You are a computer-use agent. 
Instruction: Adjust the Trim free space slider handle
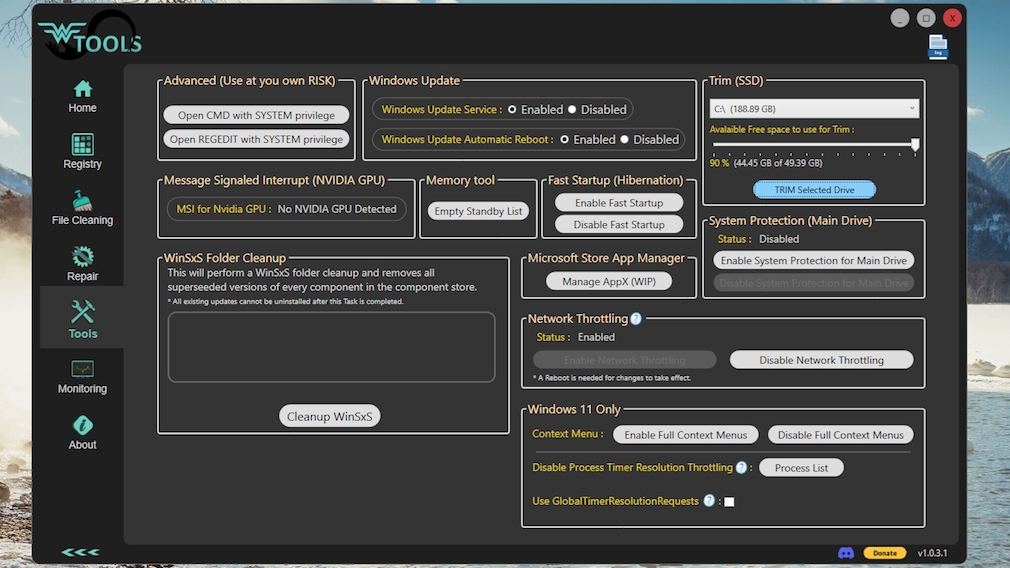click(914, 145)
